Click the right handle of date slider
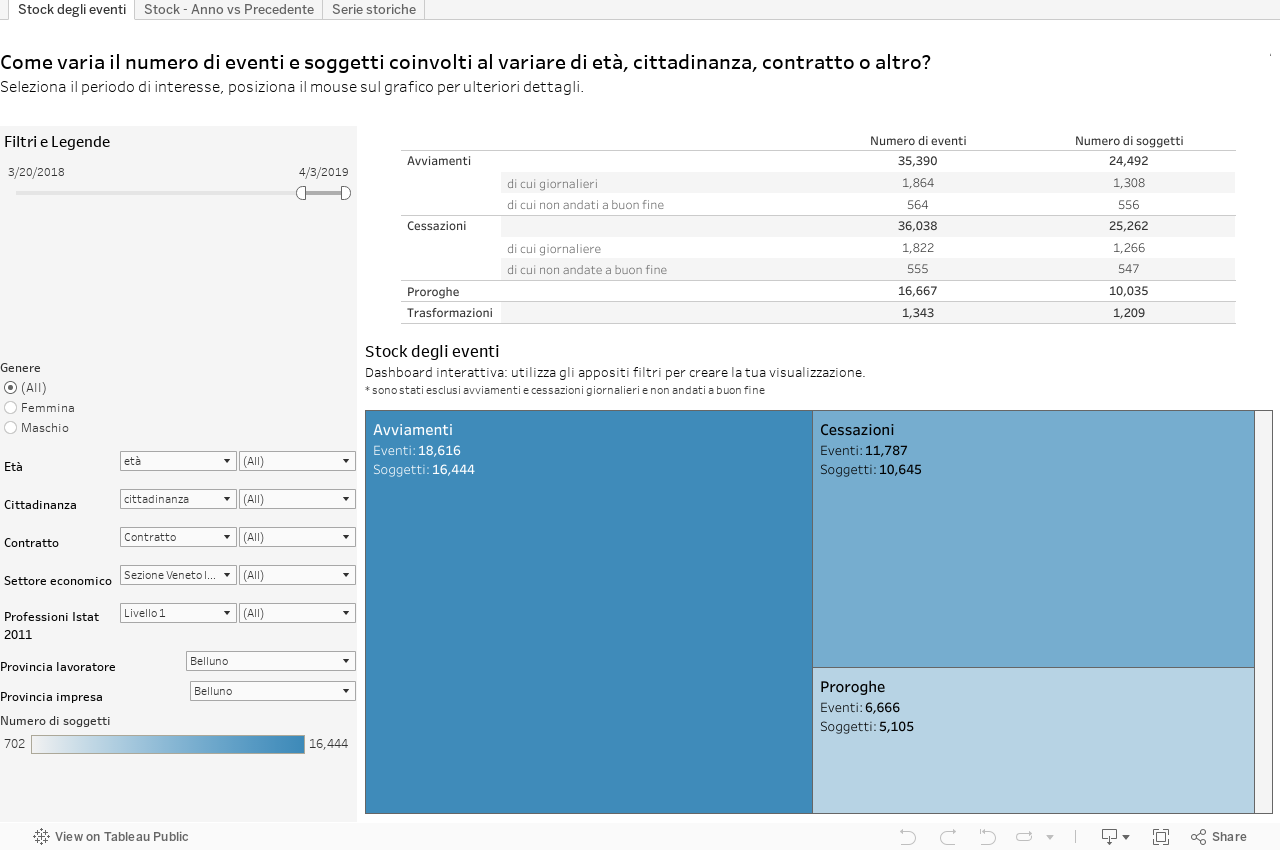The height and width of the screenshot is (850, 1280). pos(345,193)
